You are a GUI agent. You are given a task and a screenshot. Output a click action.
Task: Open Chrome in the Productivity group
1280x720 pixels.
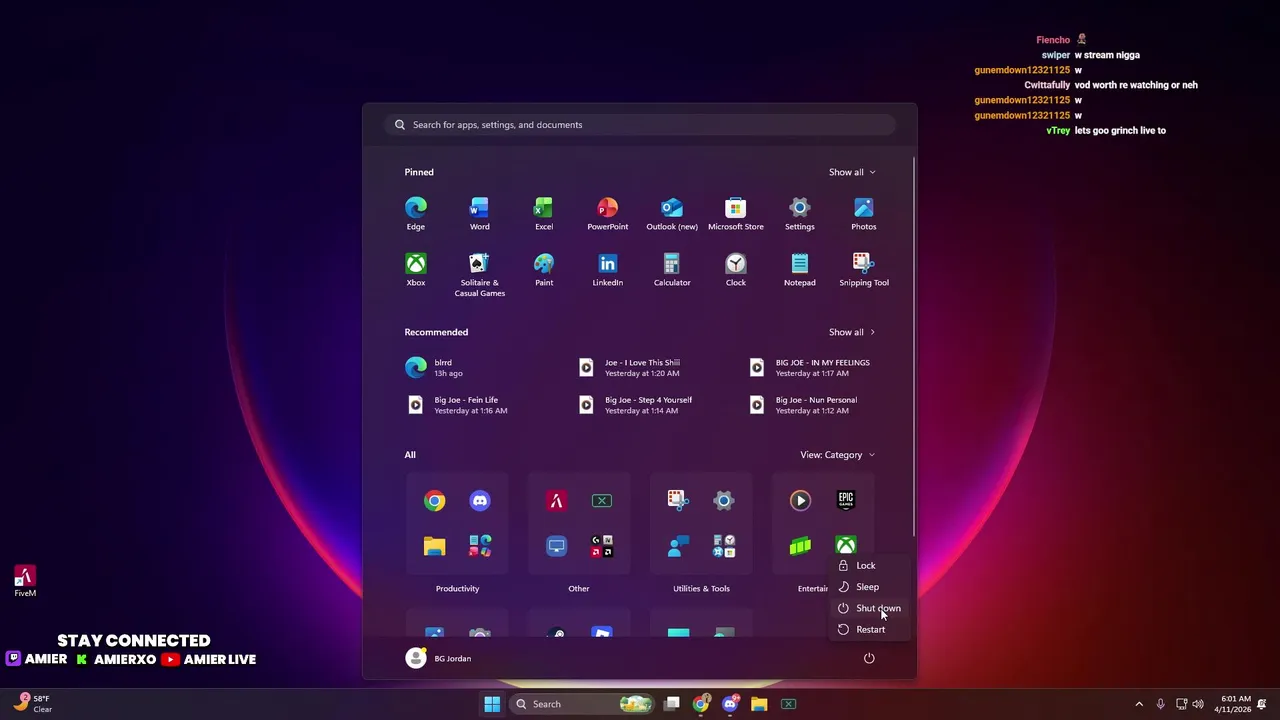pyautogui.click(x=434, y=501)
